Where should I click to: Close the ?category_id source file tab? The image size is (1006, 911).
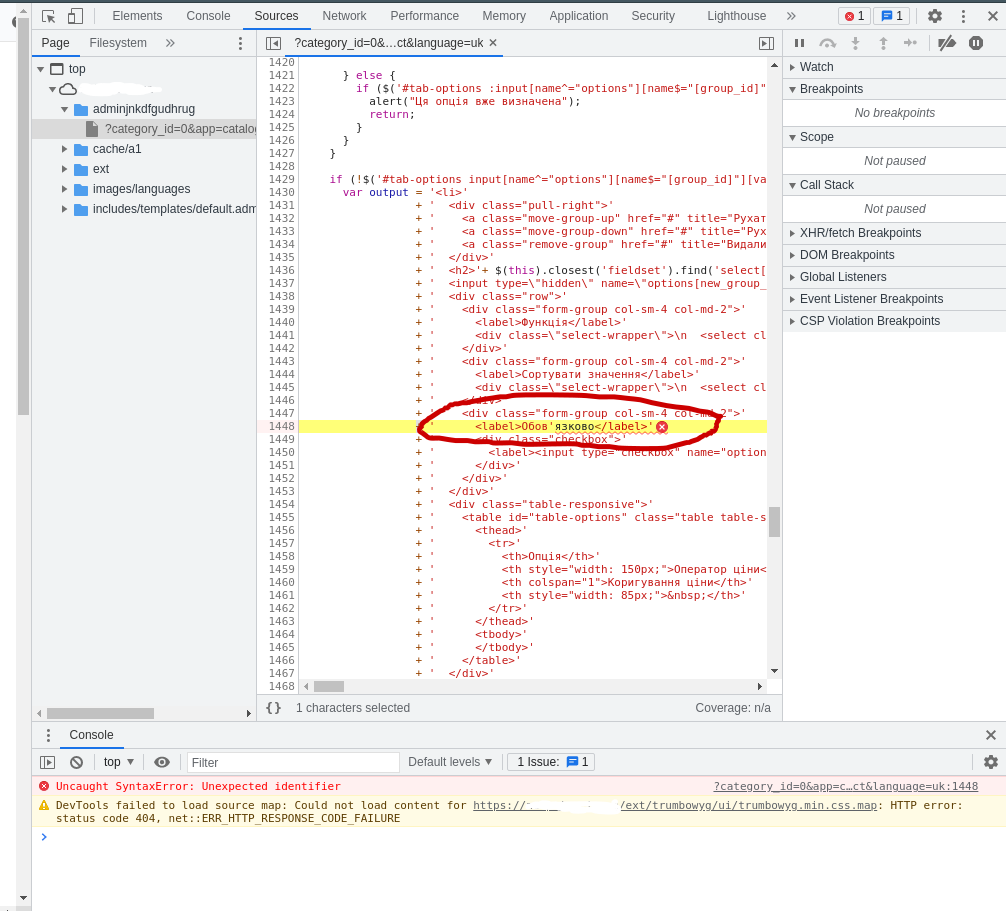pyautogui.click(x=493, y=42)
